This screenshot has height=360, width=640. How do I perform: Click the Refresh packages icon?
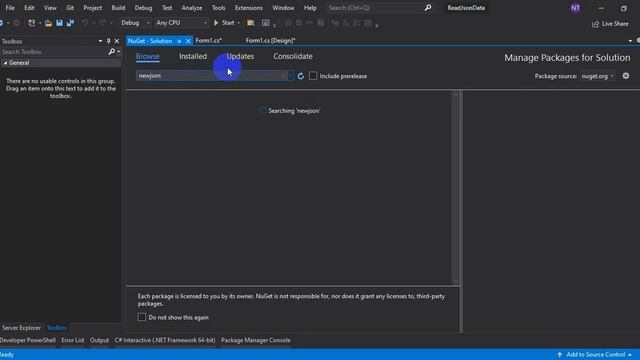[x=300, y=76]
